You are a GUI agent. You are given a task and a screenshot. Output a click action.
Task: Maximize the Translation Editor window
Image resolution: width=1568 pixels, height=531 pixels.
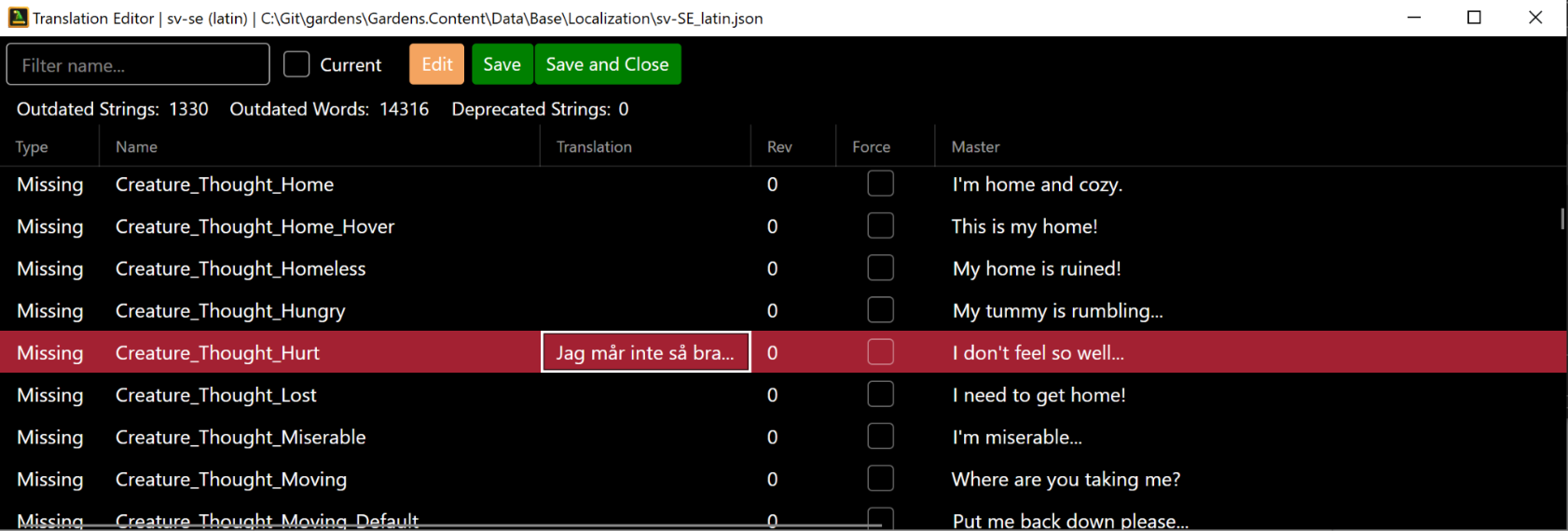pyautogui.click(x=1474, y=18)
